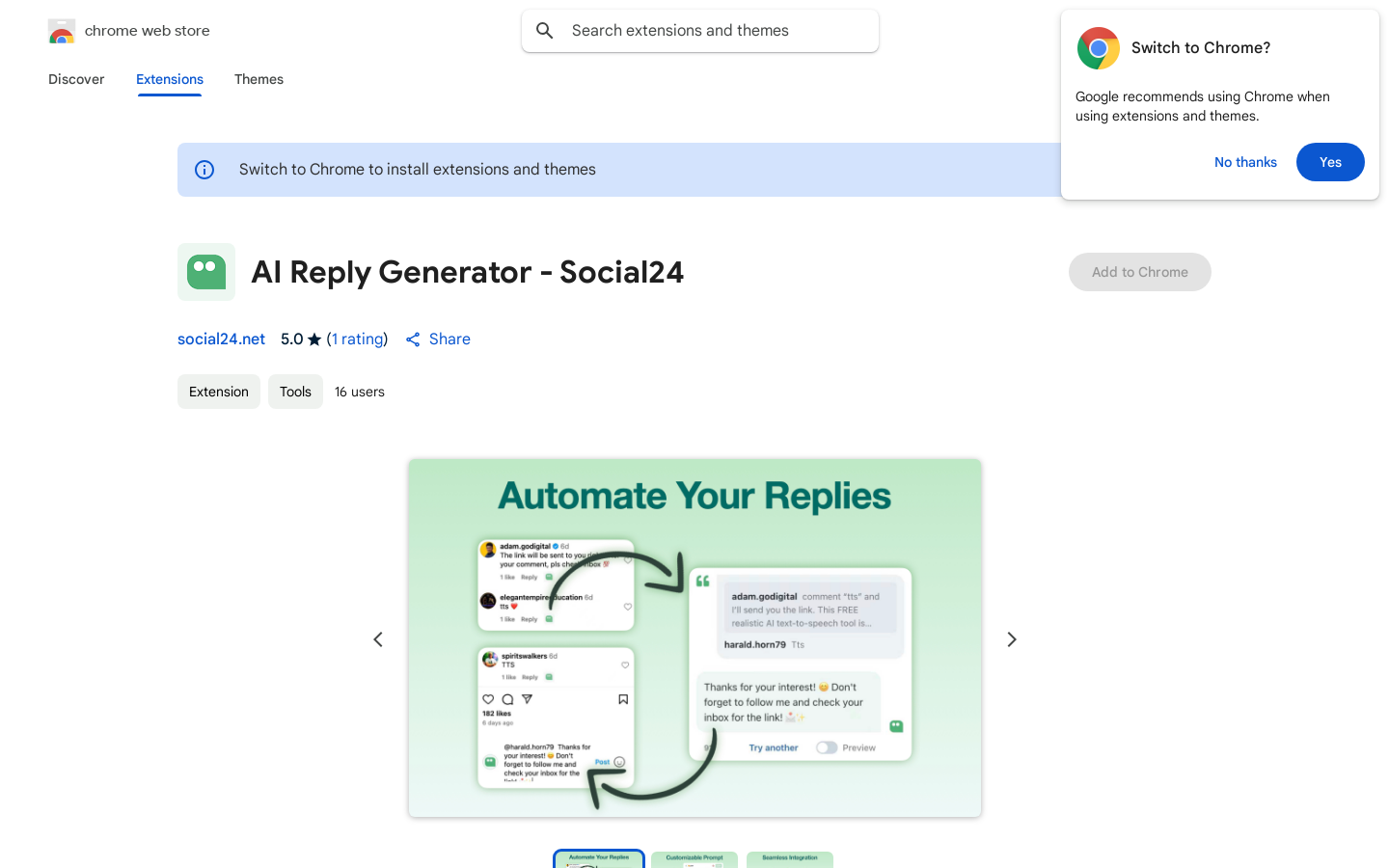Click the Switch to Chrome? popup heading
This screenshot has height=868, width=1389.
(1201, 47)
